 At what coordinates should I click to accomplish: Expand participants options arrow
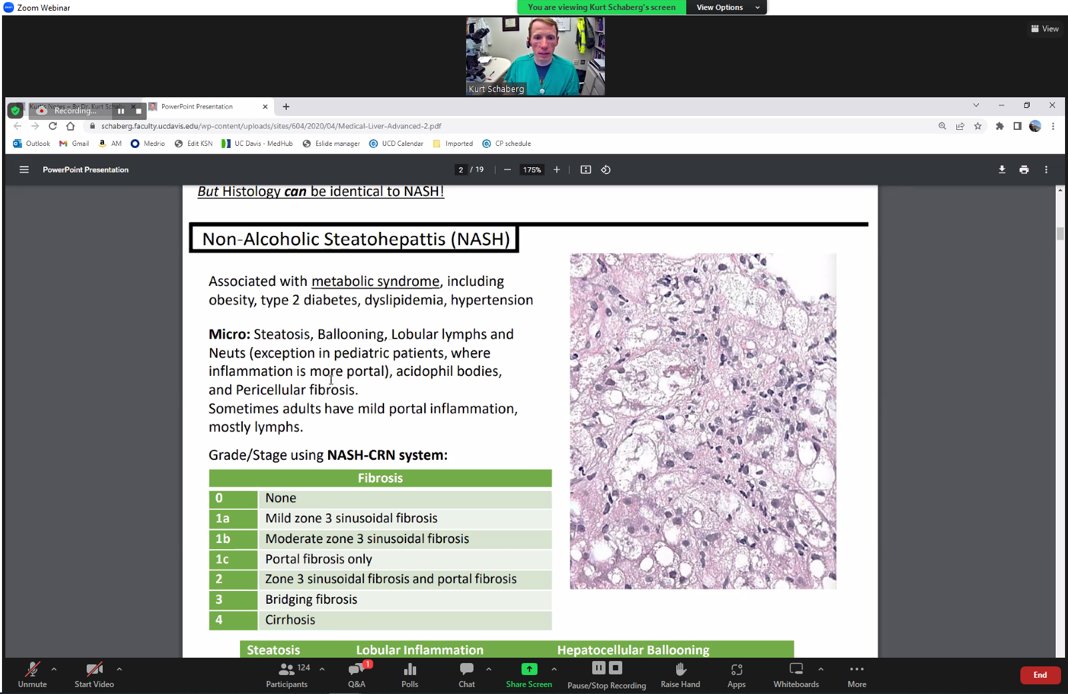click(x=322, y=669)
